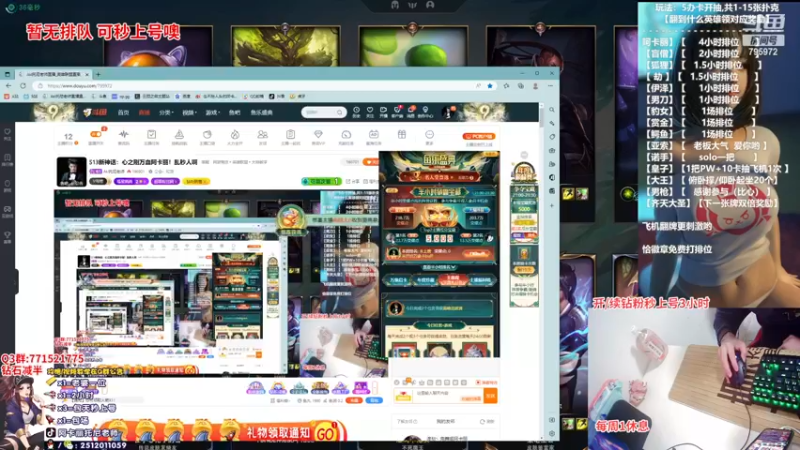
Task: Expand the gift bar side arrow
Action: coord(375,388)
